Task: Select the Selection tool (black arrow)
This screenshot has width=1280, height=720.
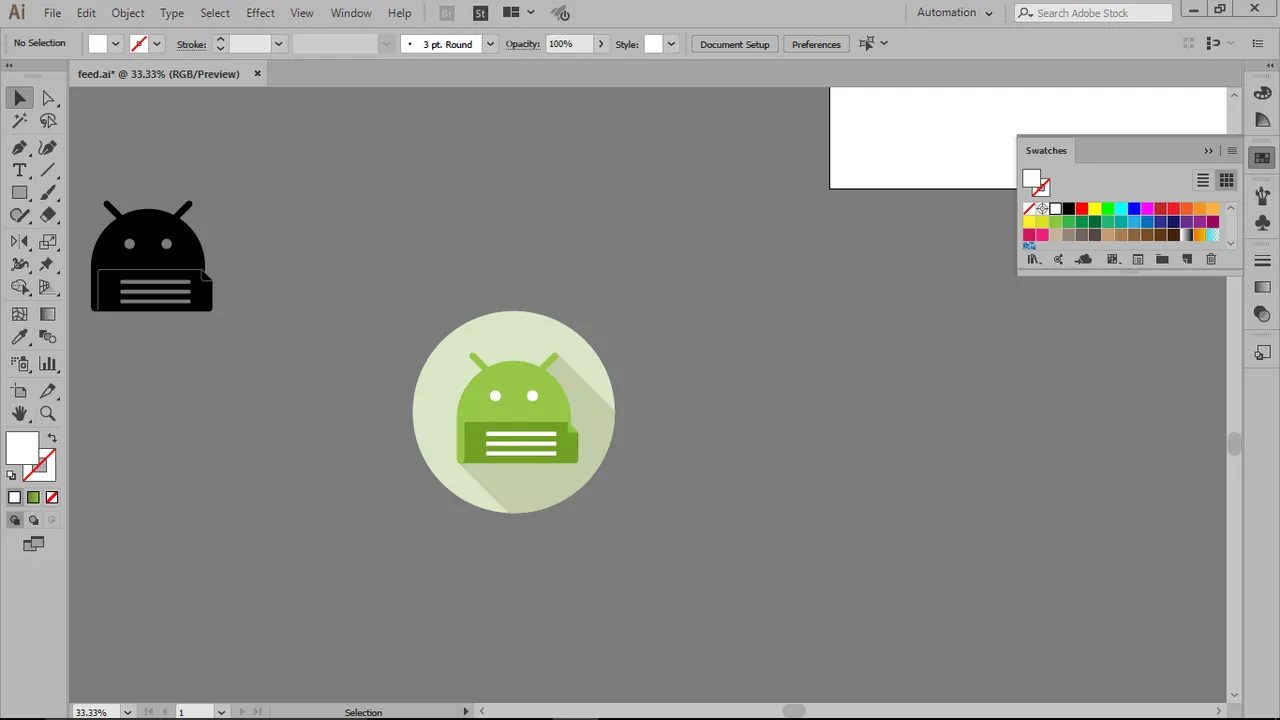Action: 20,98
